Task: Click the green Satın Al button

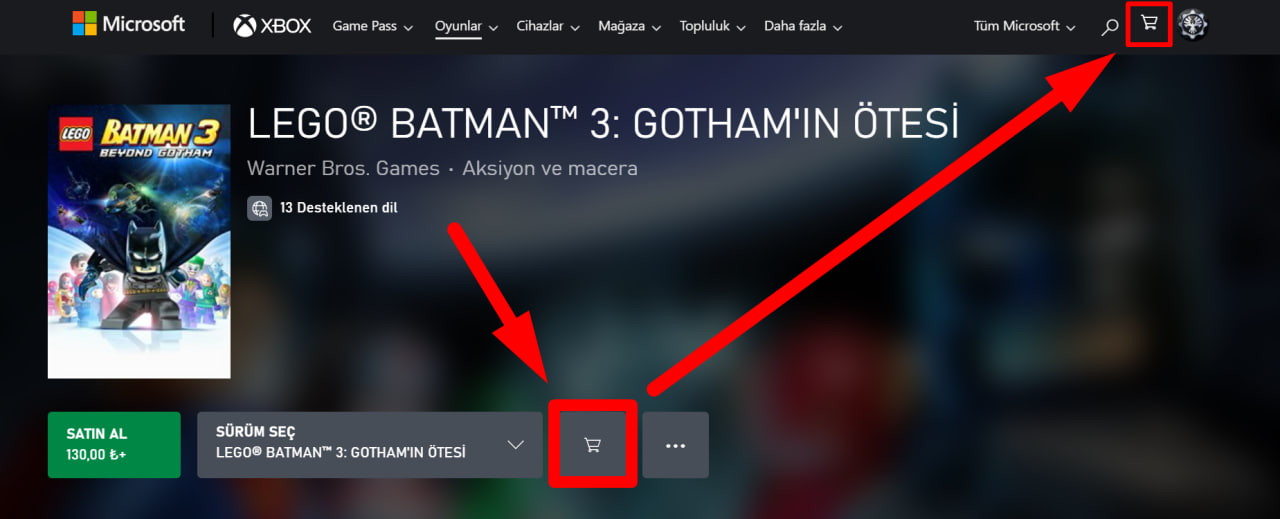Action: tap(114, 445)
